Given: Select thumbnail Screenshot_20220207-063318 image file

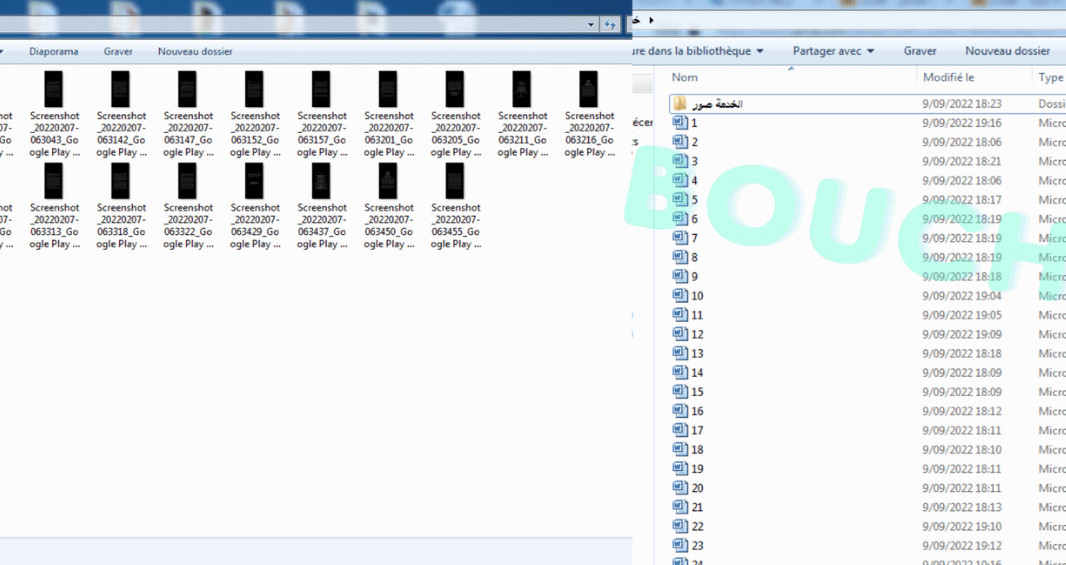Looking at the screenshot, I should click(120, 181).
